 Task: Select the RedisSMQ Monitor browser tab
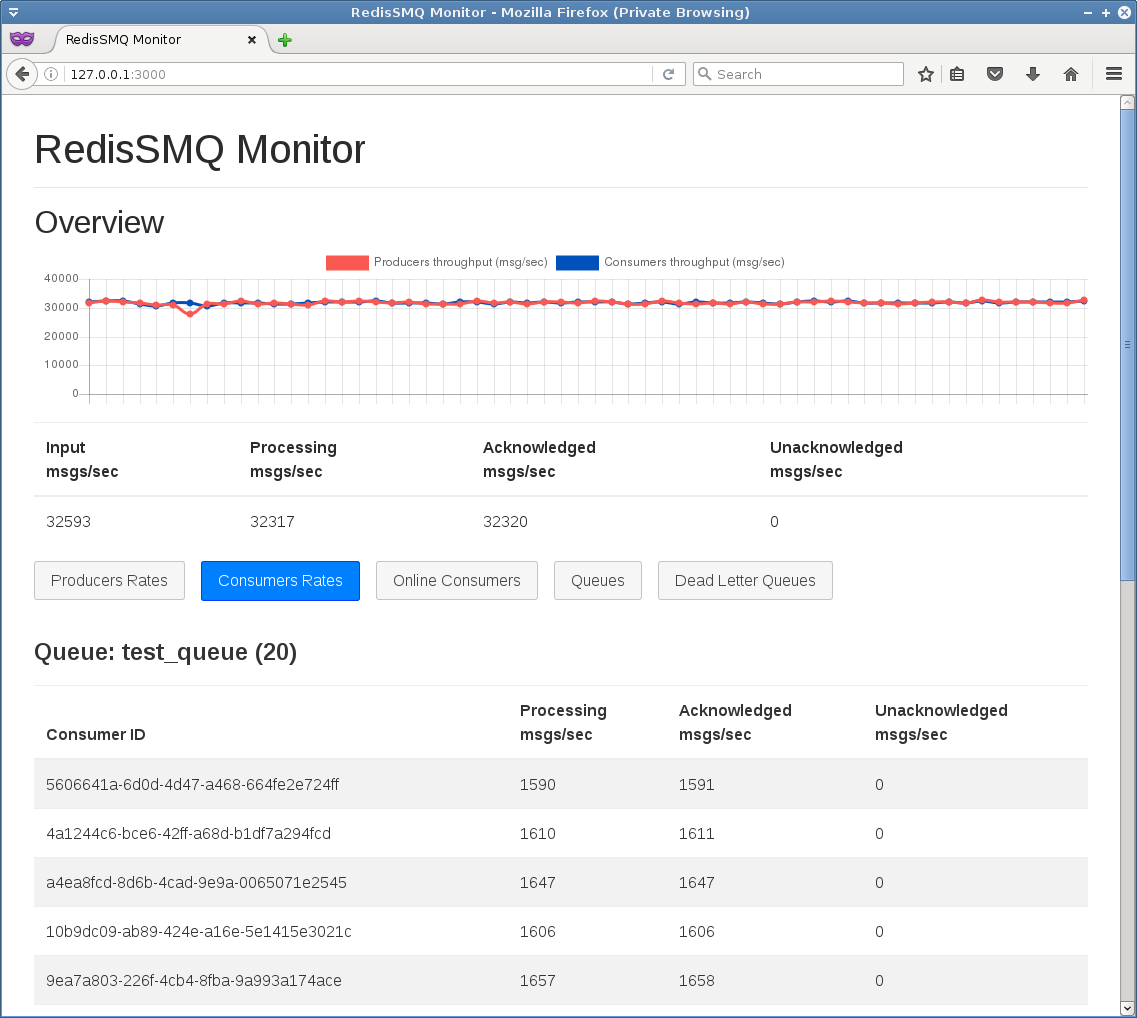[161, 40]
